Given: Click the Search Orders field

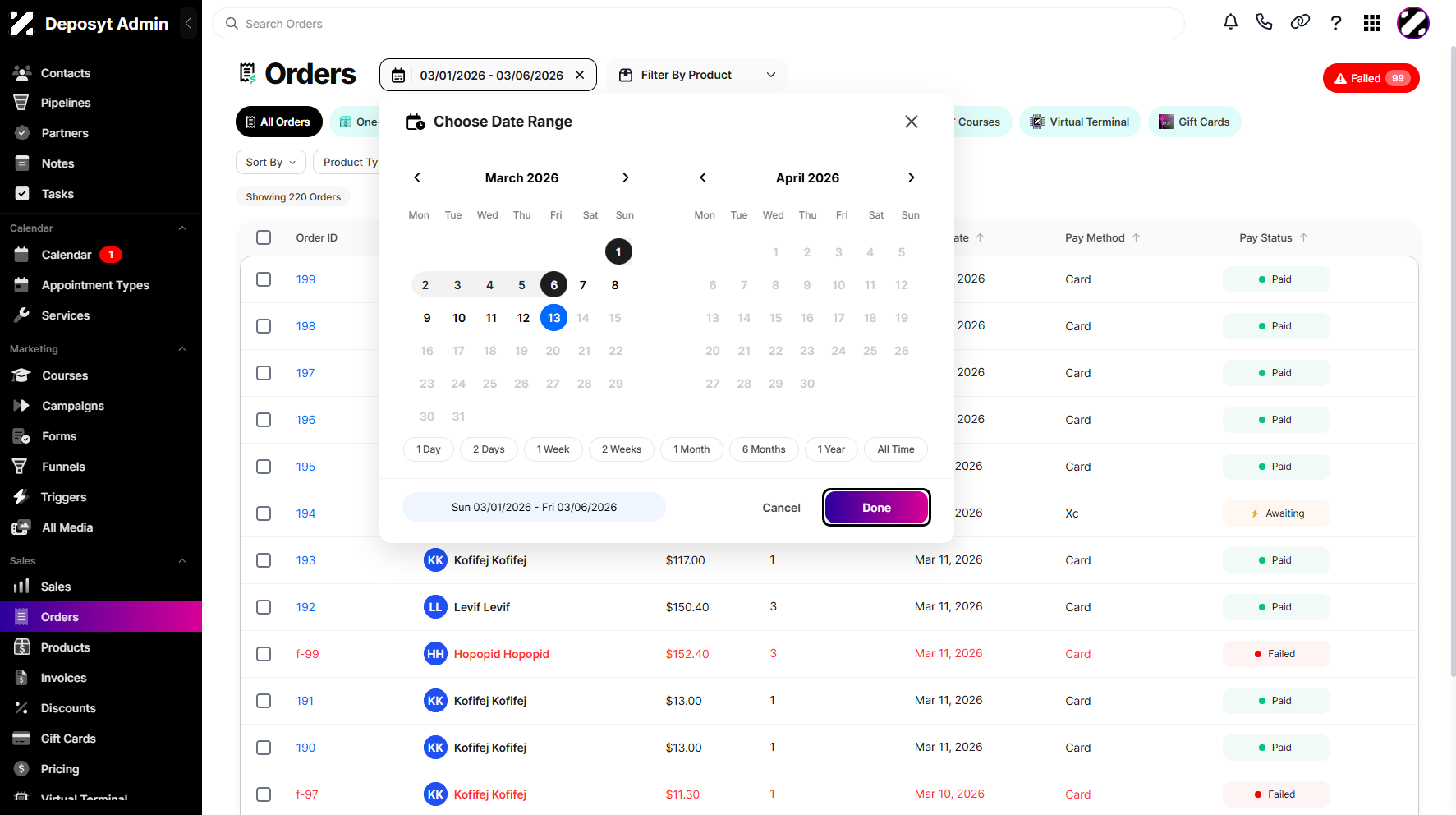Looking at the screenshot, I should pyautogui.click(x=698, y=24).
